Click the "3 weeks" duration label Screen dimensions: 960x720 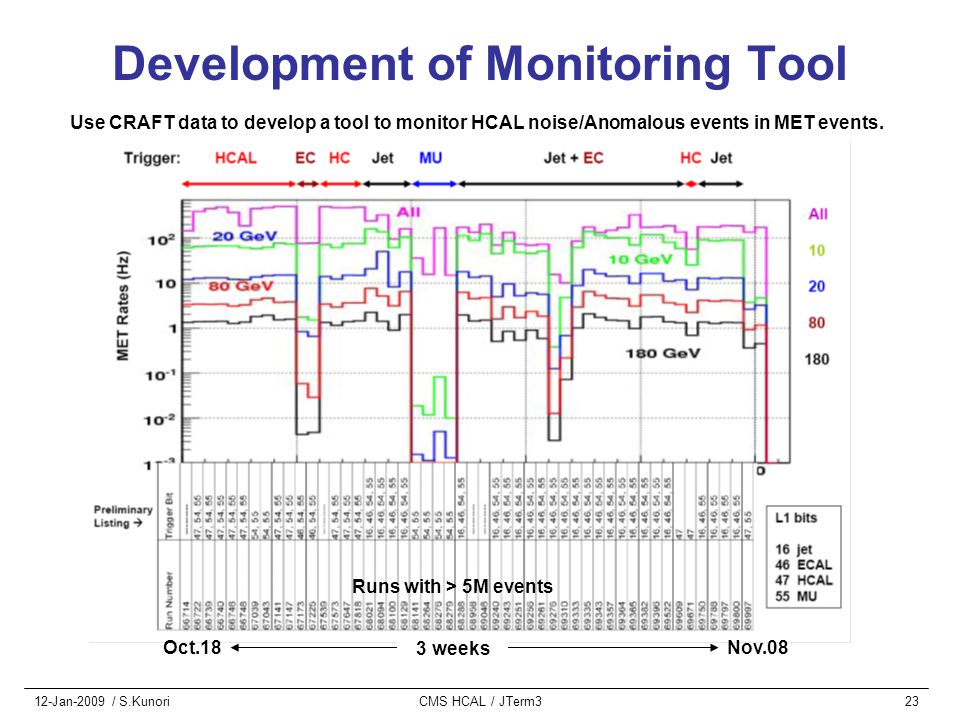[x=452, y=648]
